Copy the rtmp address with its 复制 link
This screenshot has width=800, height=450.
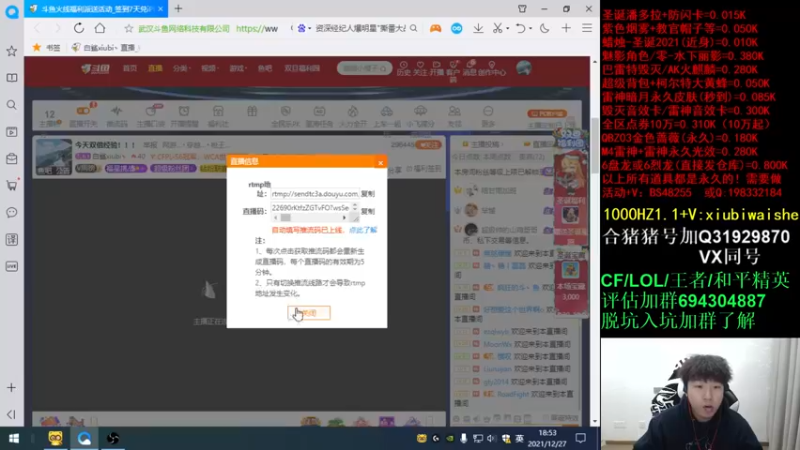click(368, 194)
